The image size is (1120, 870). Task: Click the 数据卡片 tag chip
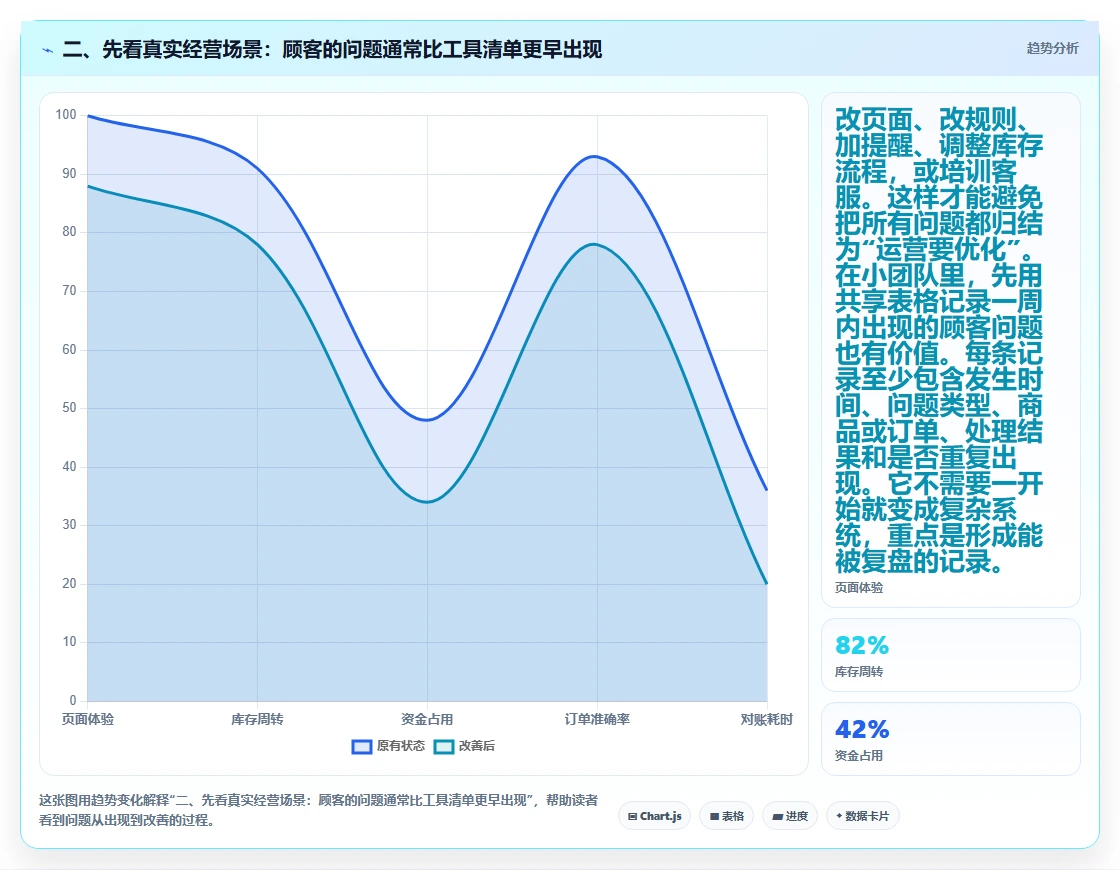click(x=862, y=816)
